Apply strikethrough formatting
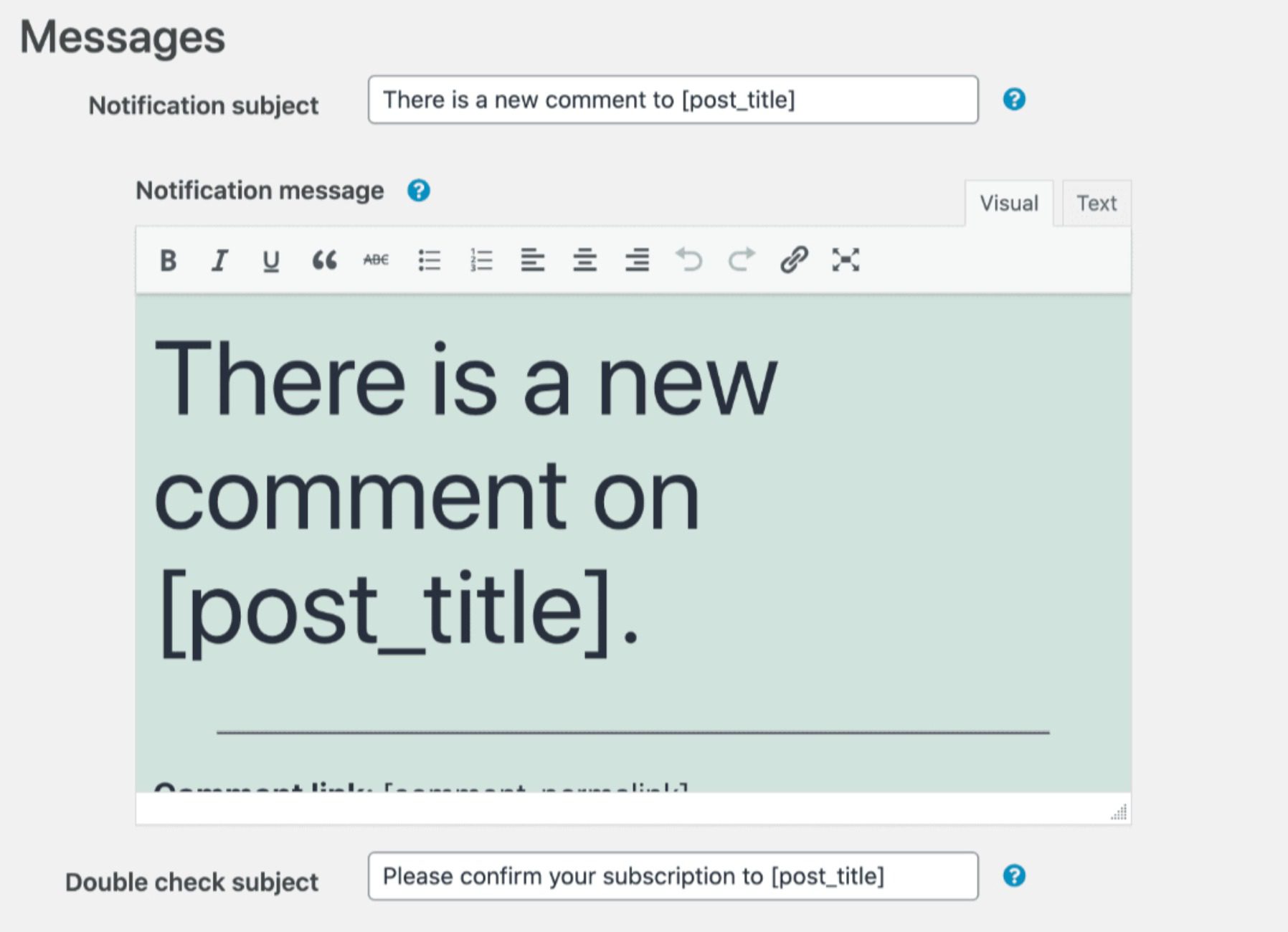Image resolution: width=1288 pixels, height=932 pixels. pos(377,260)
